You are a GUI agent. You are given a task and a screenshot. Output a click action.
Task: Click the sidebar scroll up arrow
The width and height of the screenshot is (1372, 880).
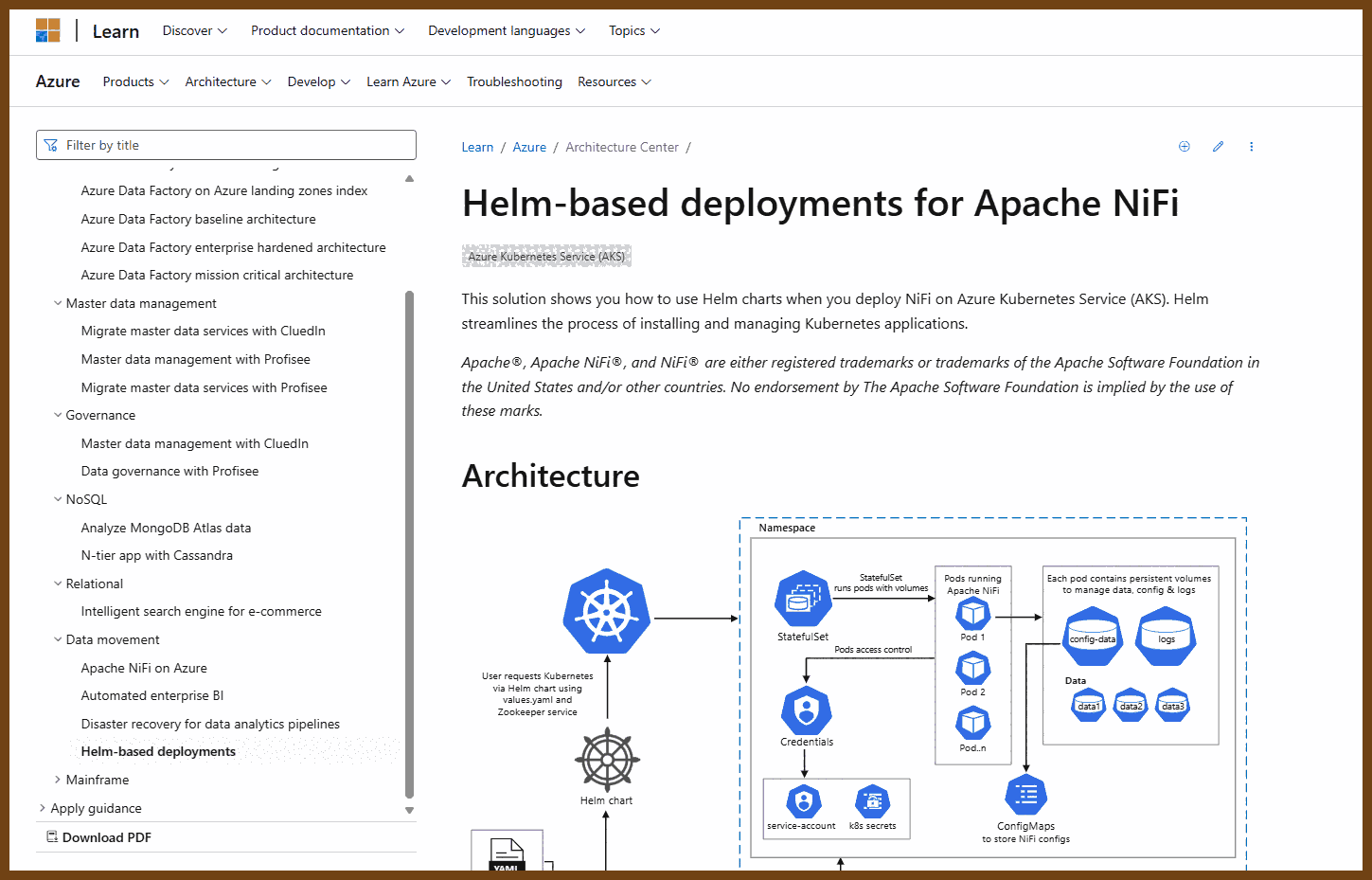coord(410,178)
